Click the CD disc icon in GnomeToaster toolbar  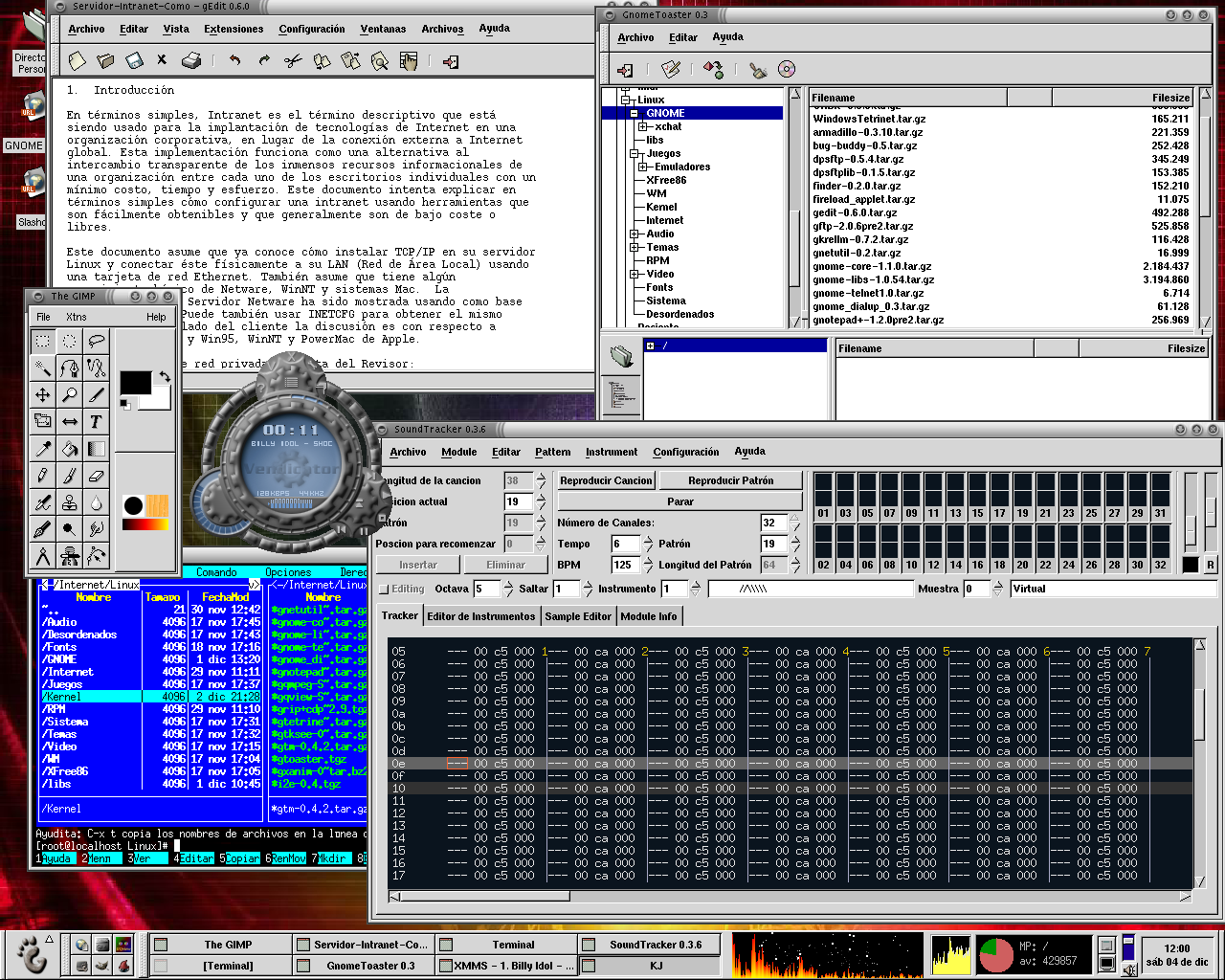pos(787,69)
